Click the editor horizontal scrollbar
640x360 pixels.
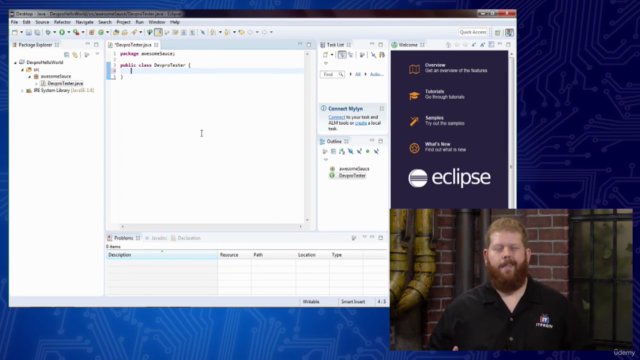211,227
